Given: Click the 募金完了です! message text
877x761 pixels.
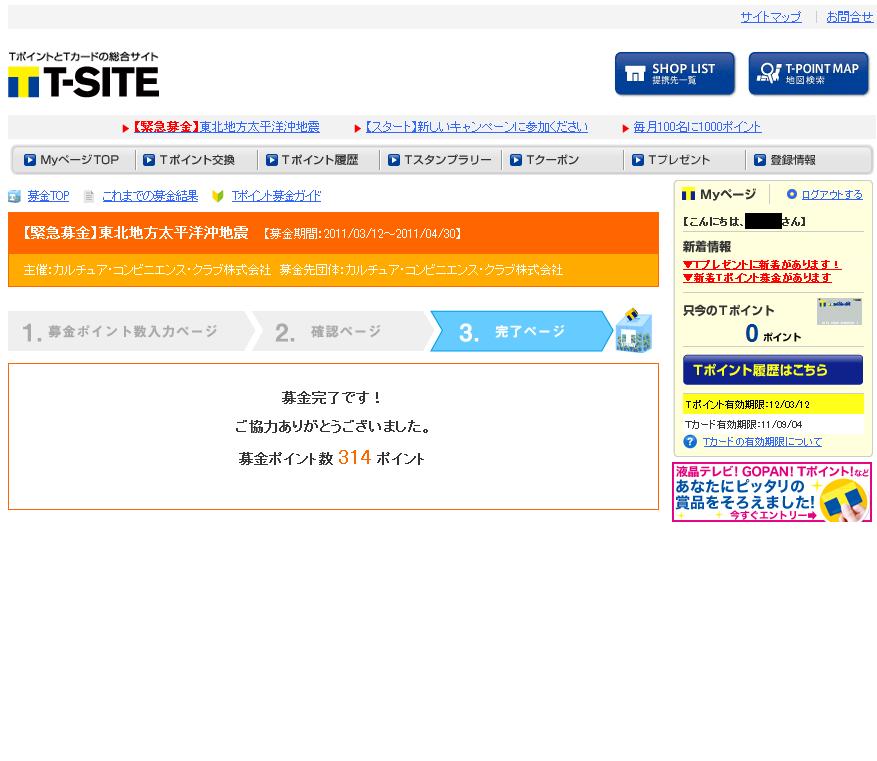Looking at the screenshot, I should click(332, 398).
